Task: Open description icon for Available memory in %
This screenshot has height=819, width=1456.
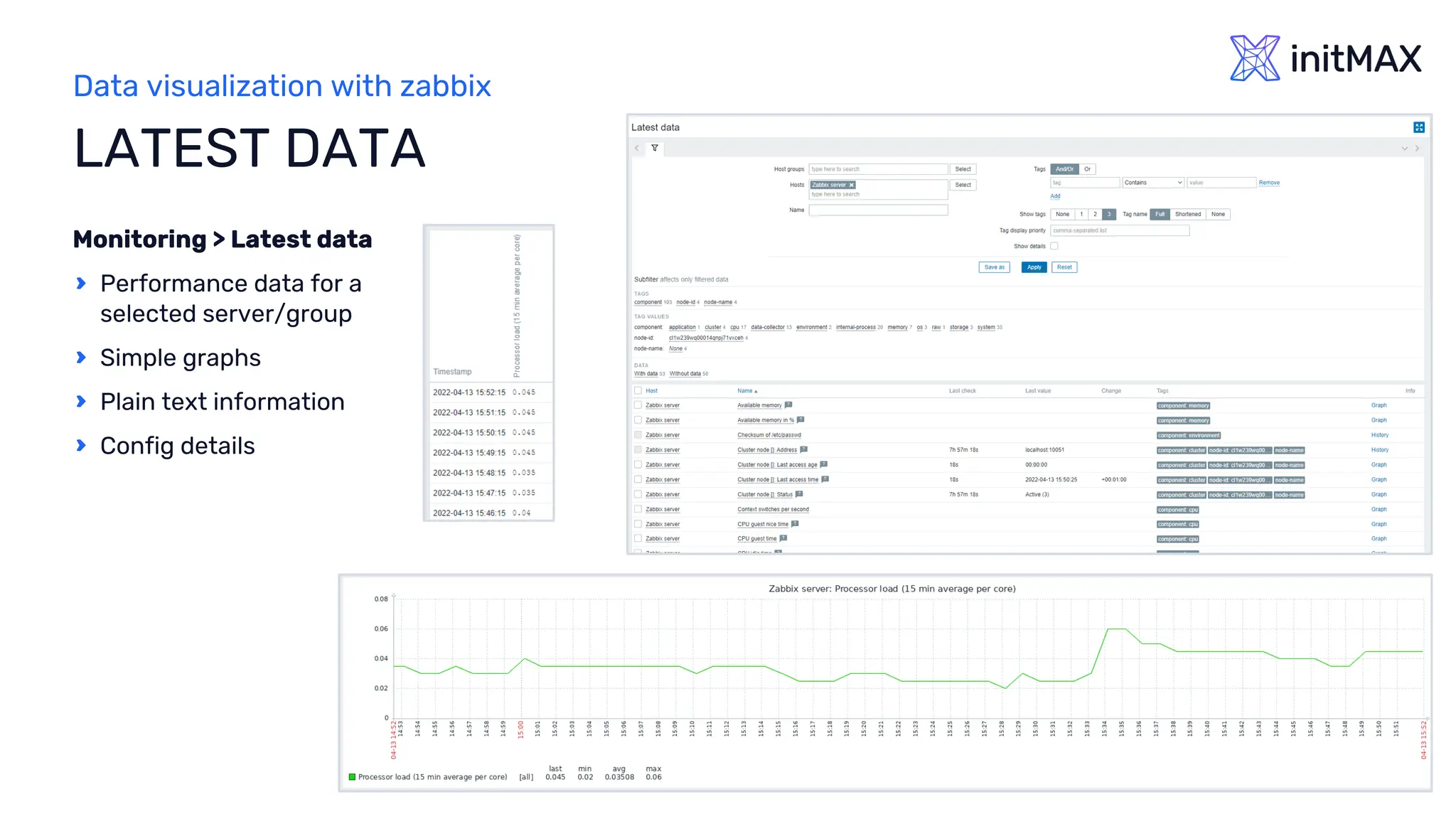Action: (x=800, y=420)
